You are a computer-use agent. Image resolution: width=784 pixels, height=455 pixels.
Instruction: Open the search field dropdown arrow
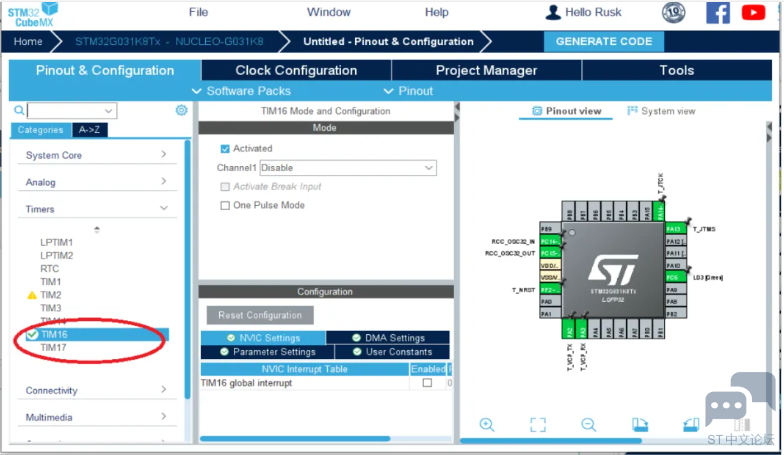tap(108, 110)
